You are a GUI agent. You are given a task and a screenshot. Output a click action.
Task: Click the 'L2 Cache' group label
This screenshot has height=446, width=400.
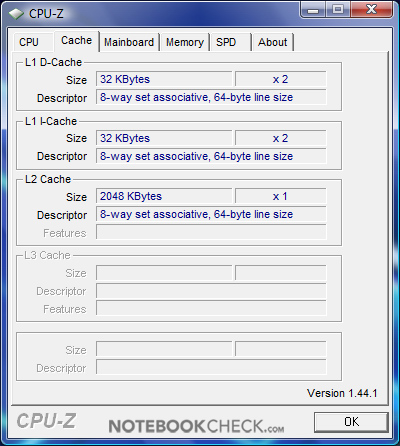pyautogui.click(x=48, y=179)
